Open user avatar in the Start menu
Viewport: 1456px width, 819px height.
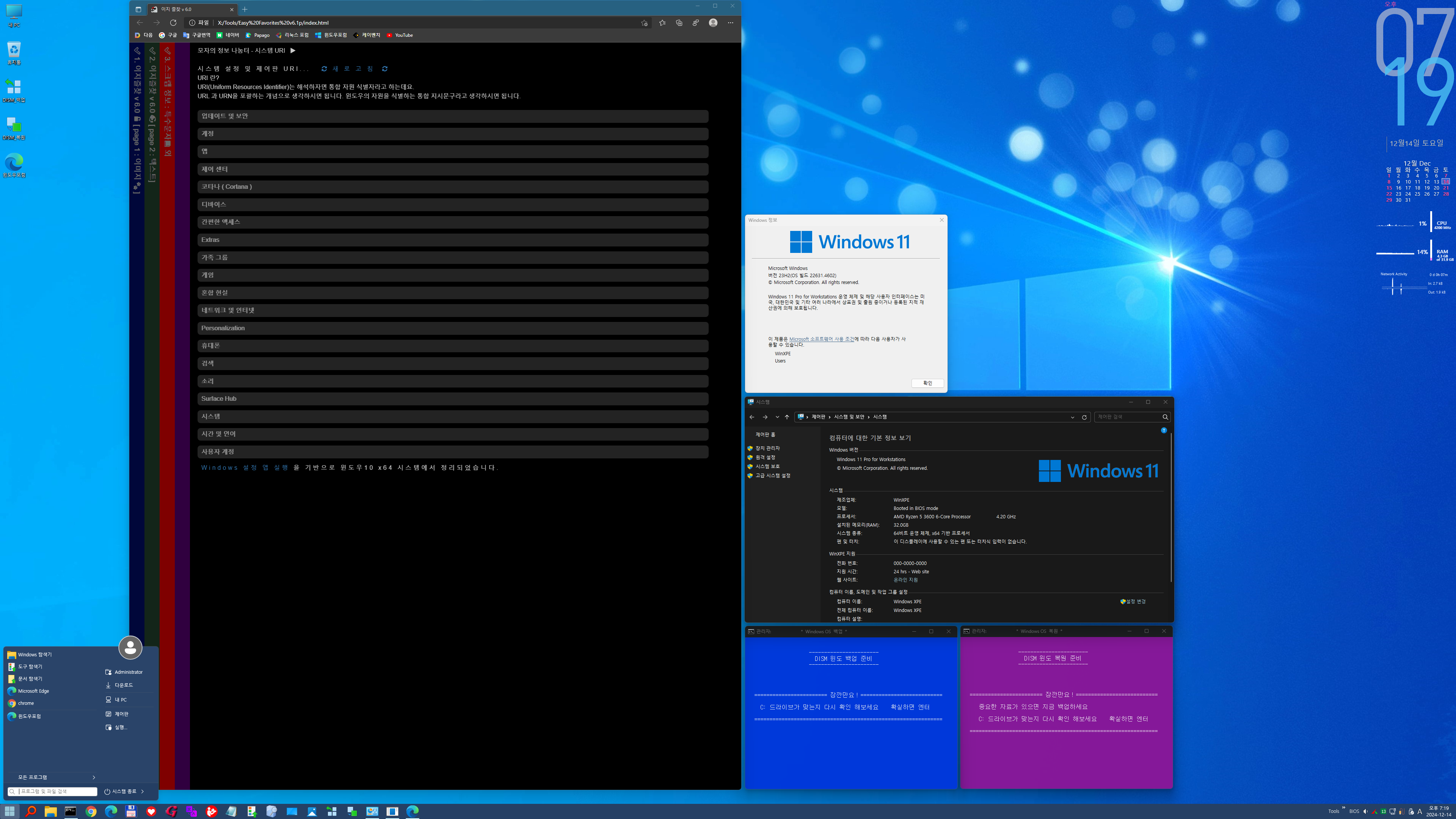(130, 647)
